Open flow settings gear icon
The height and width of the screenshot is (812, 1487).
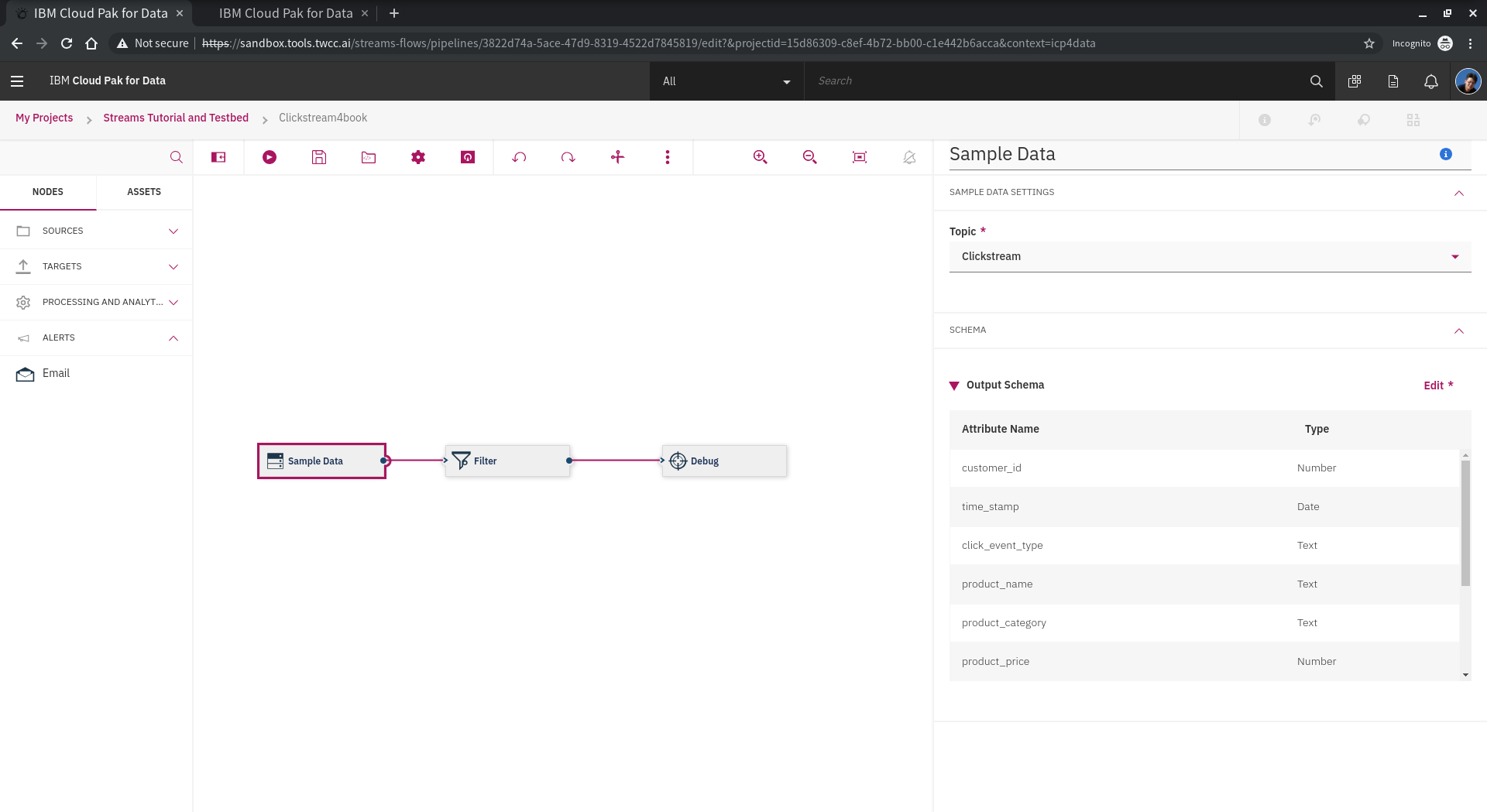click(418, 157)
